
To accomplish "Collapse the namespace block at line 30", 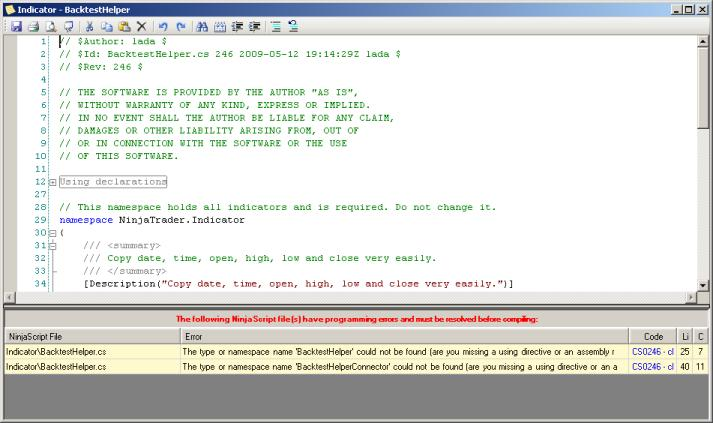I will 52,233.
